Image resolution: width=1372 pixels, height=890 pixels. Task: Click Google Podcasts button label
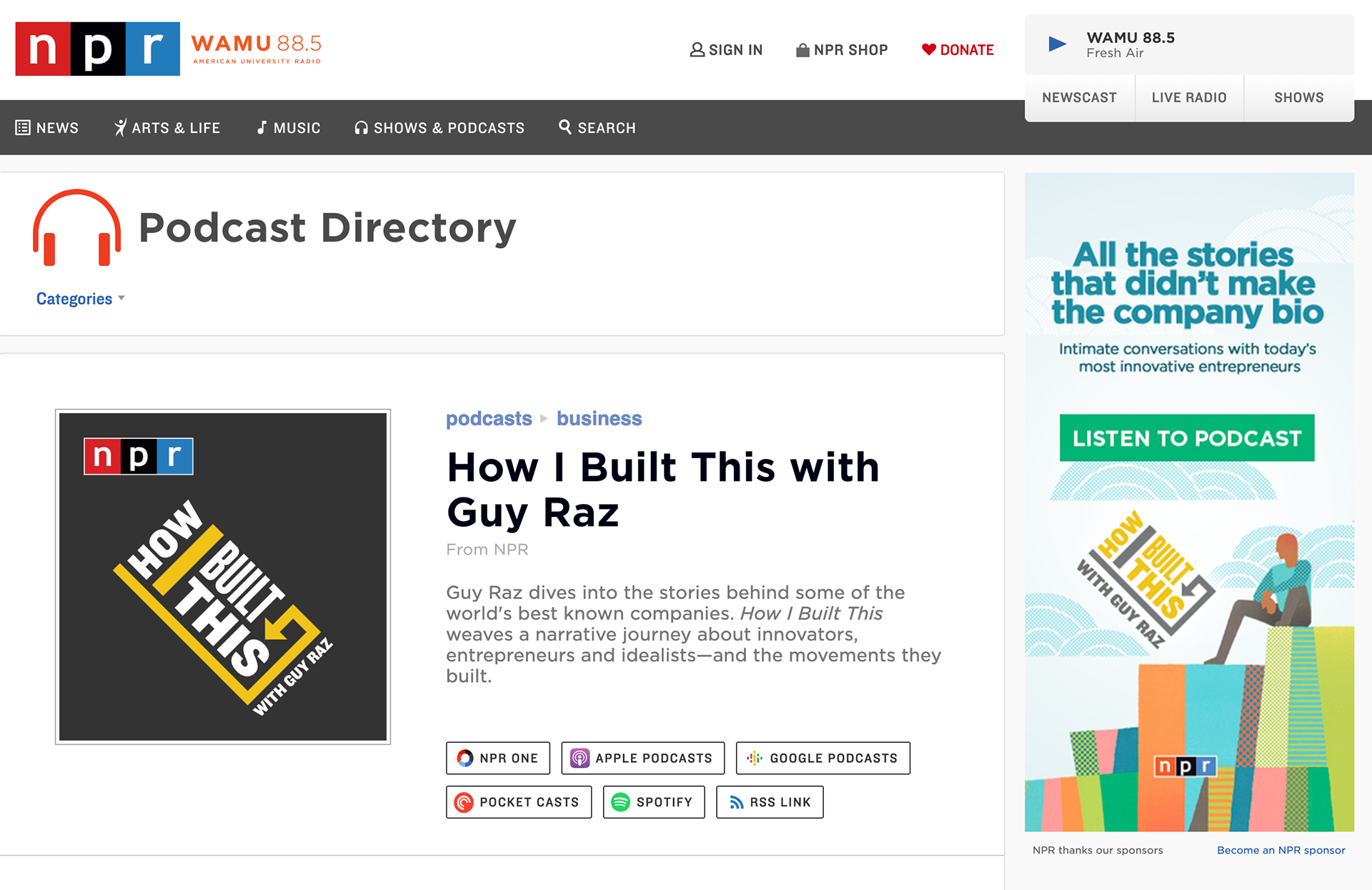[833, 758]
